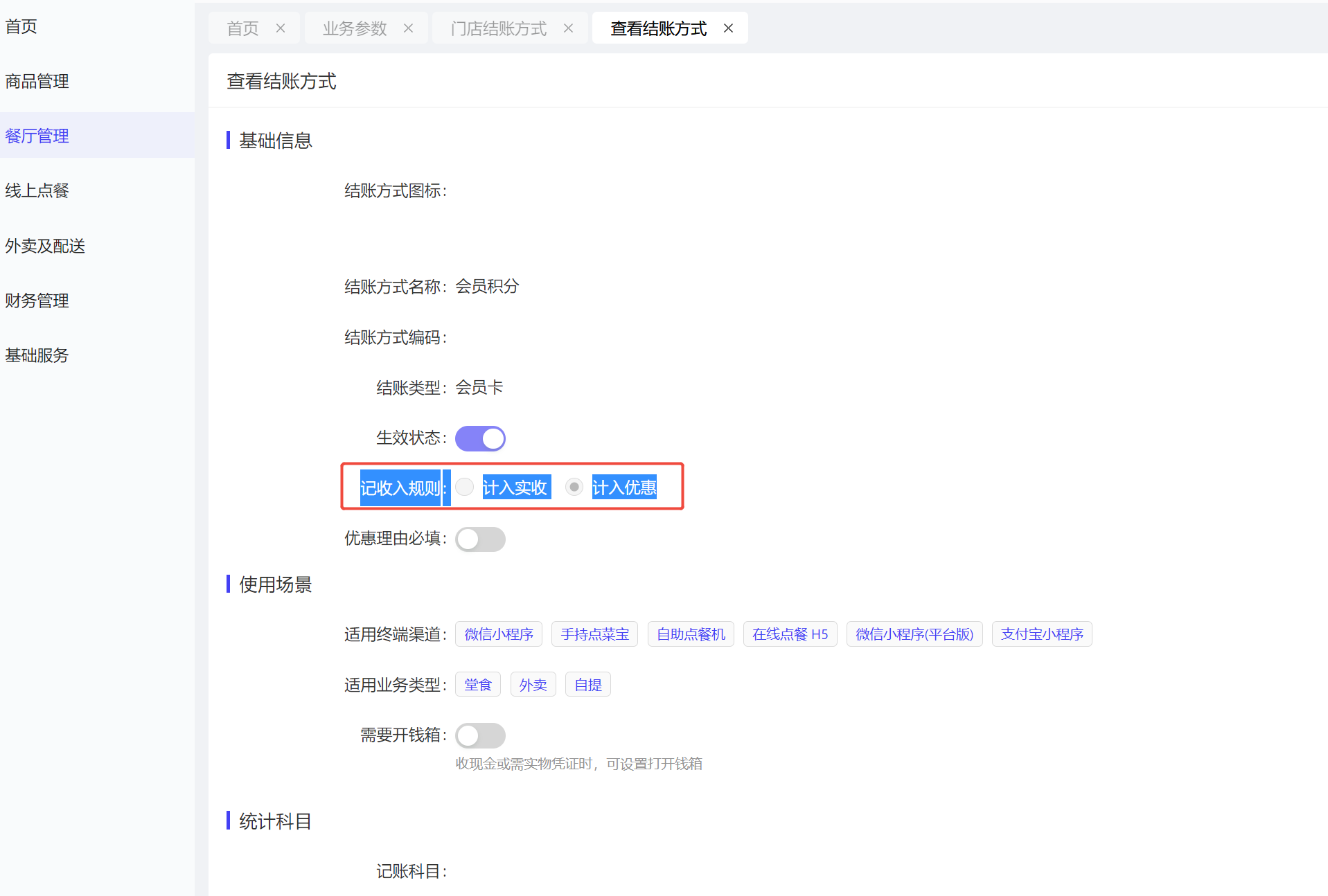Enable the 优惠理由必填 switch
Screen dimensions: 1328x896
[x=480, y=539]
